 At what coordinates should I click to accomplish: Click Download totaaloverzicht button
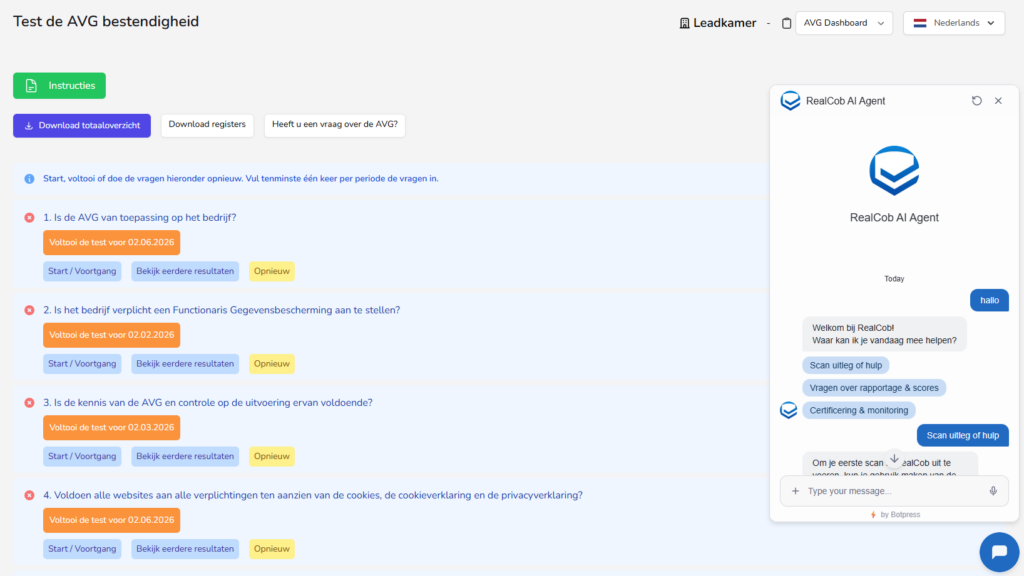(x=82, y=125)
